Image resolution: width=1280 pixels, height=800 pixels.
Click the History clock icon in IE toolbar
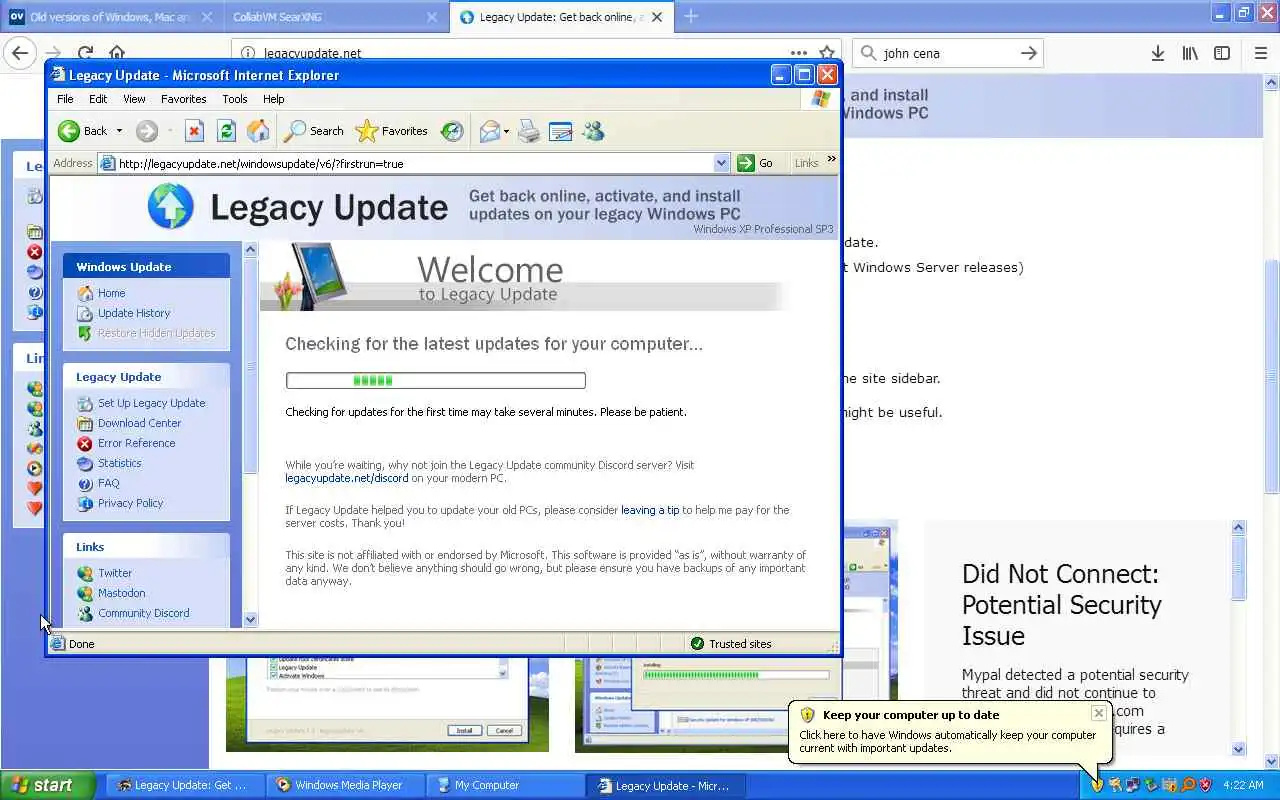point(452,131)
